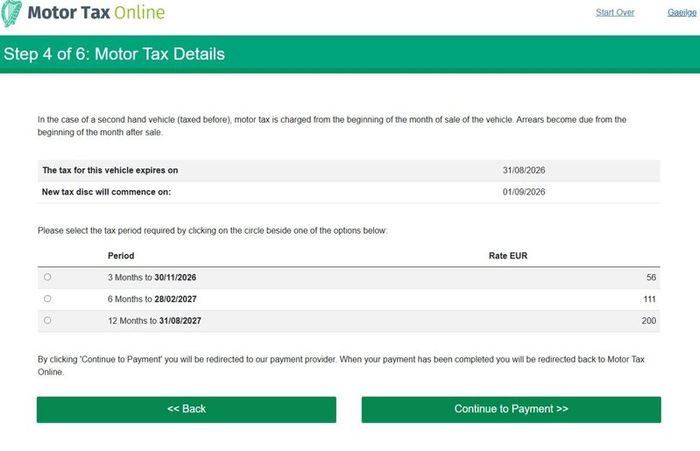Select the 12 Months radio button
The width and height of the screenshot is (700, 451).
tap(47, 321)
